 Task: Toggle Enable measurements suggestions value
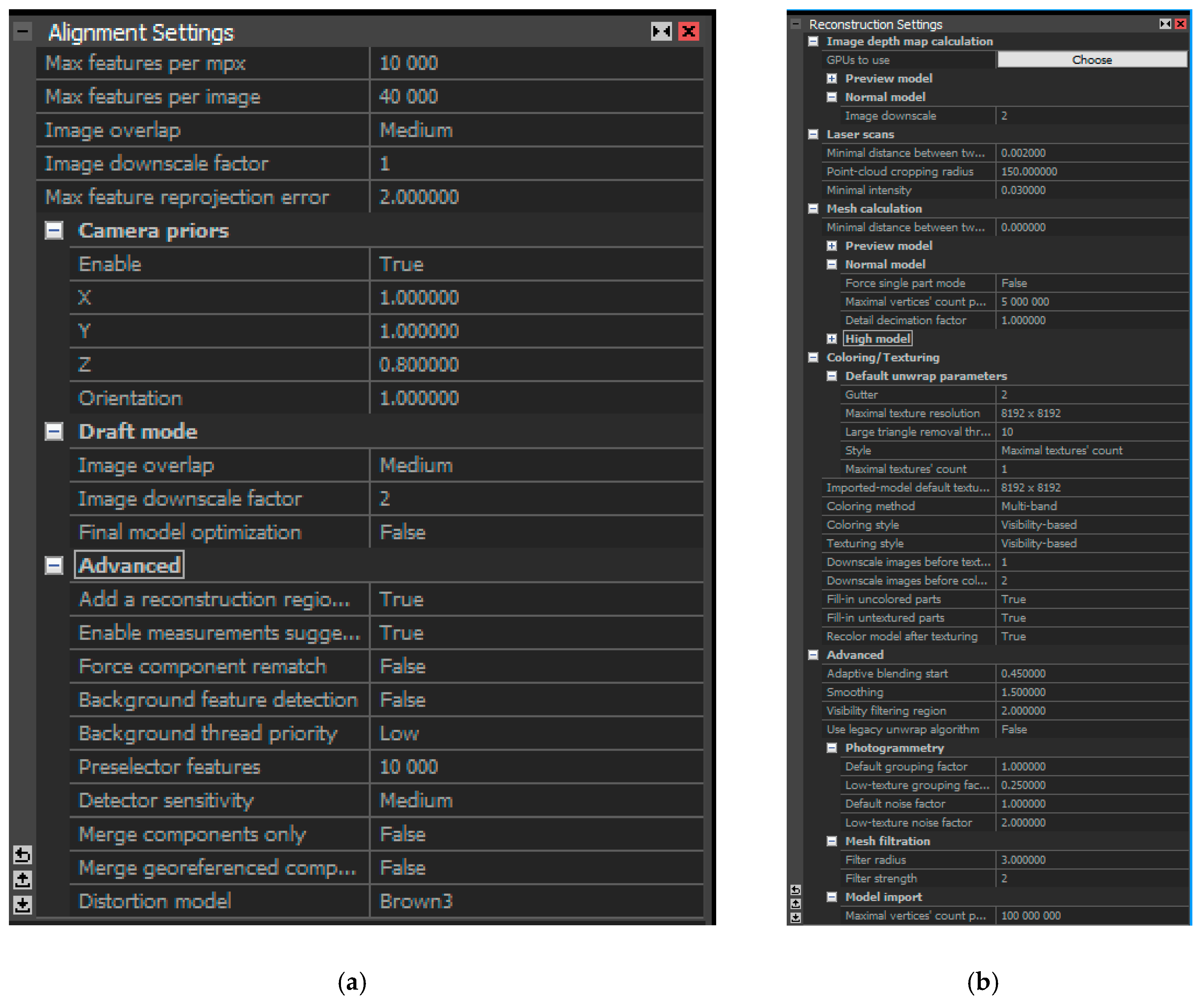537,632
